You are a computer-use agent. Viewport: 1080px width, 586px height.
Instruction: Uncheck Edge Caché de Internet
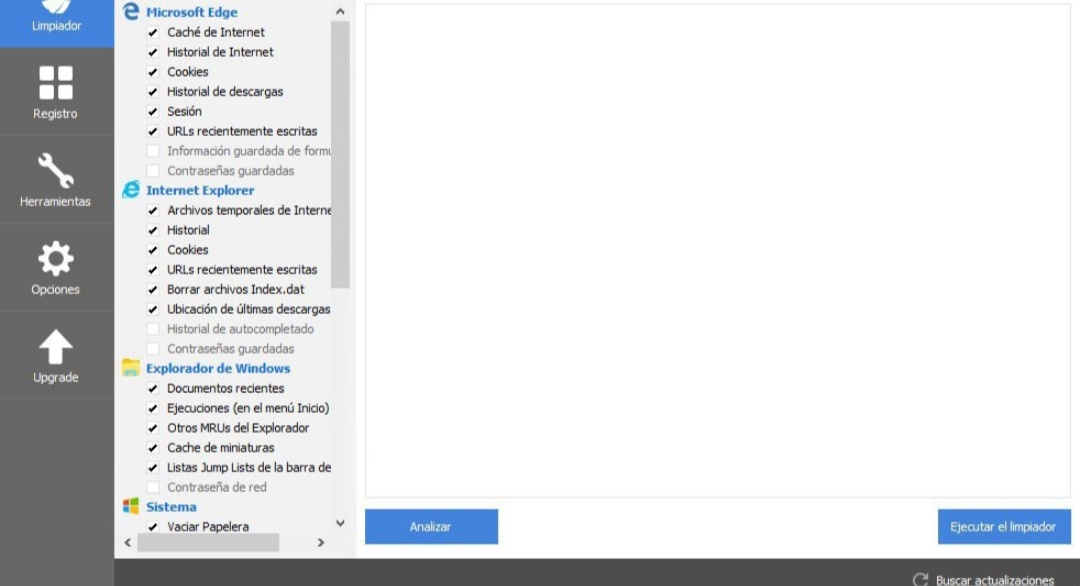(153, 32)
